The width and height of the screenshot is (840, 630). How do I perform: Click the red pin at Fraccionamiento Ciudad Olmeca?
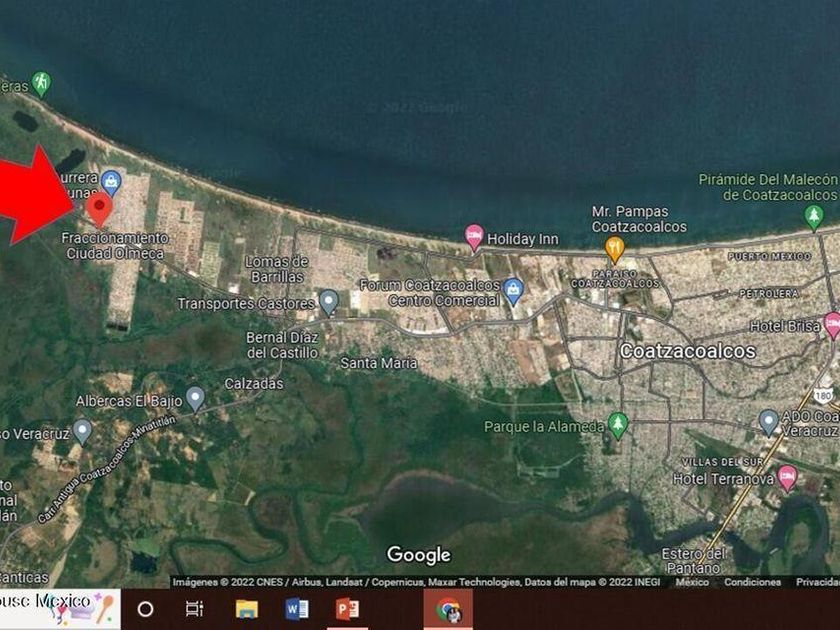[98, 208]
